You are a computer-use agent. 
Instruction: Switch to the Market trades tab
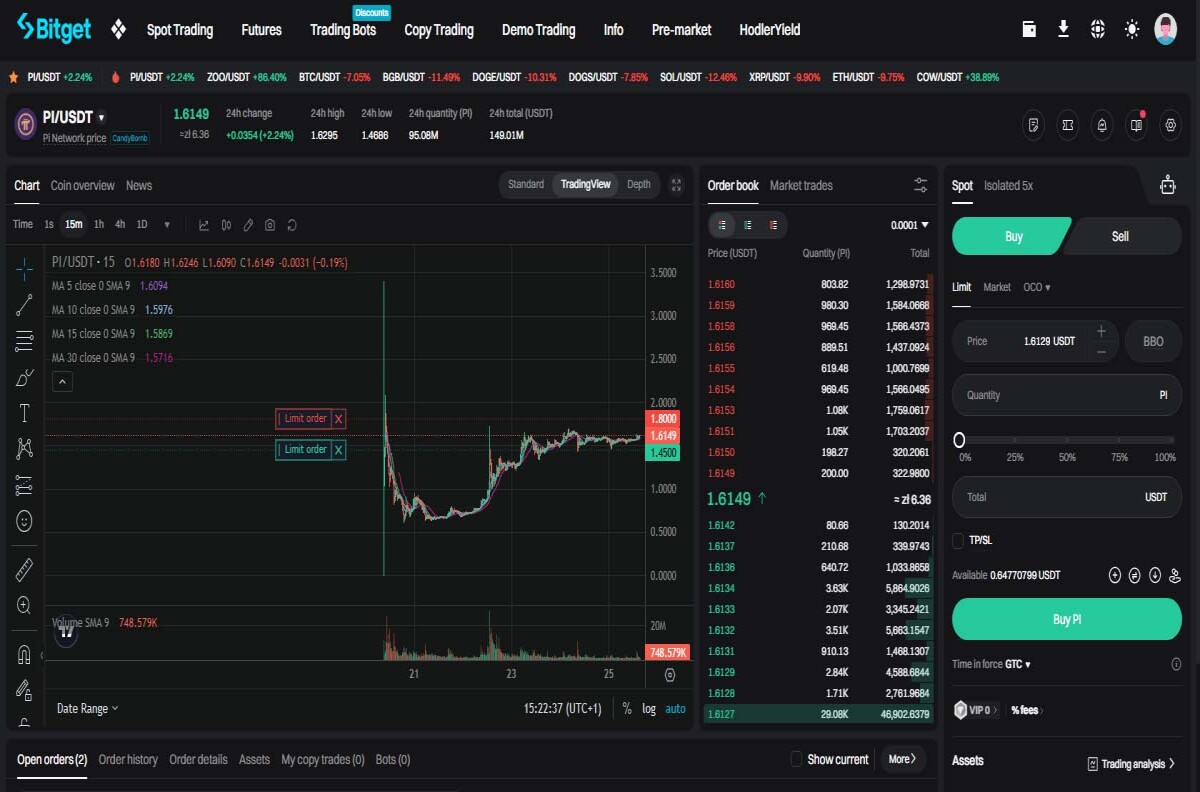point(801,185)
